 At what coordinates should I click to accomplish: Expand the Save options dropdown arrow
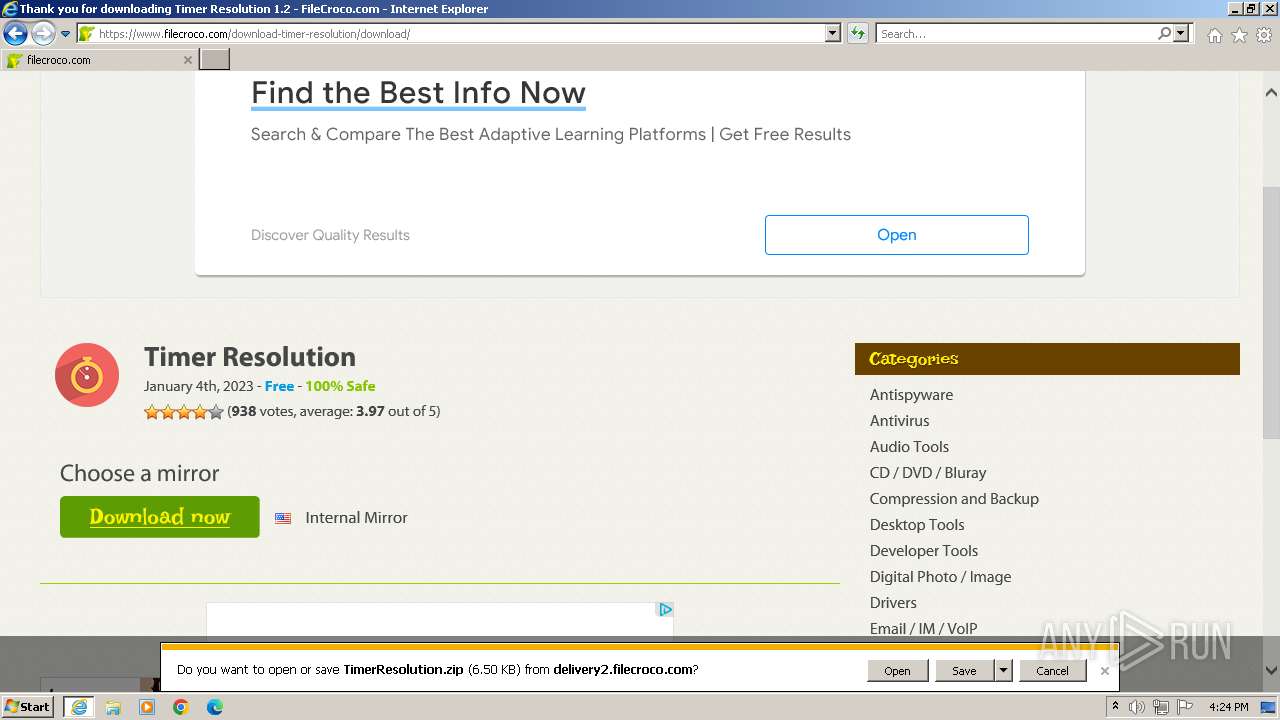[1003, 671]
